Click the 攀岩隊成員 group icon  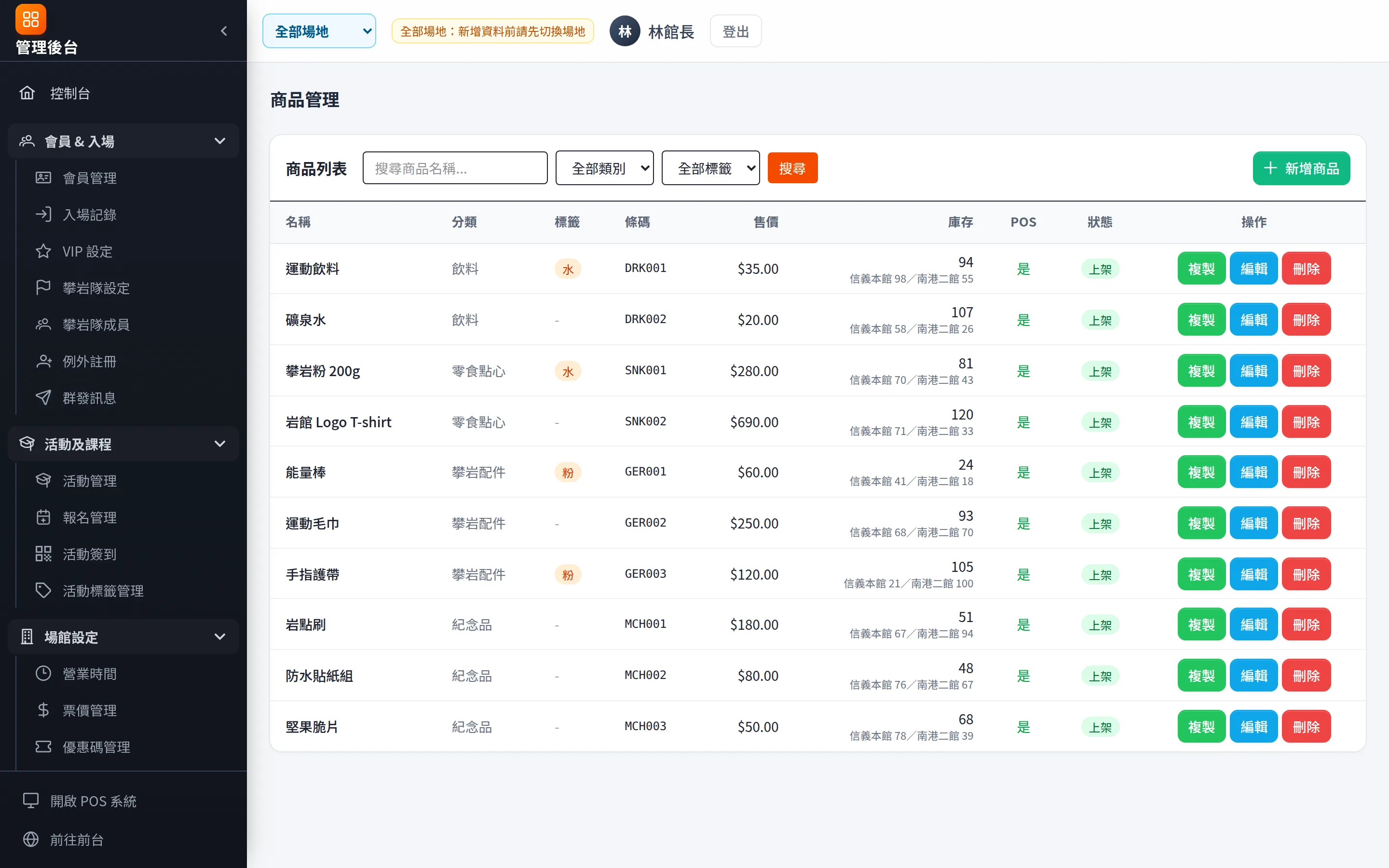[43, 325]
